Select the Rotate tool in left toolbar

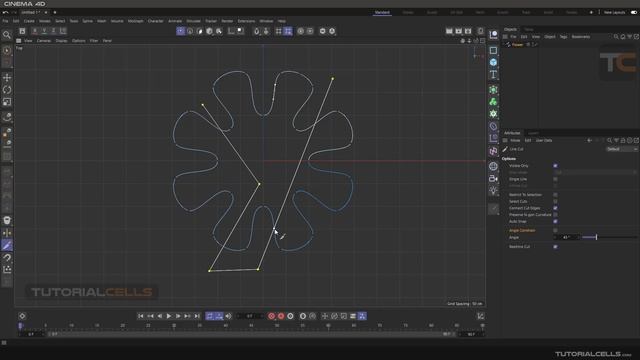(x=7, y=90)
